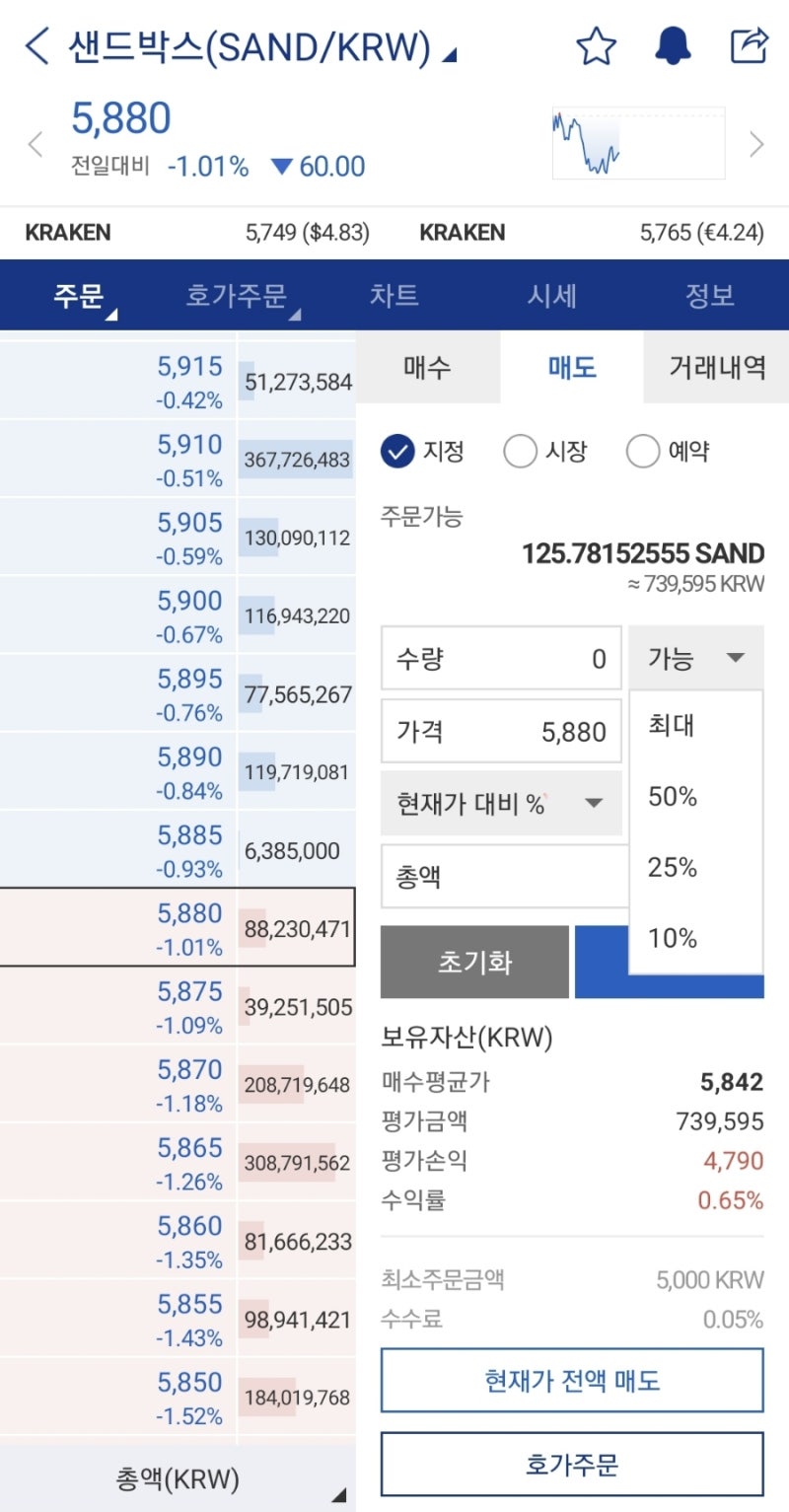Select the 시장 market order option

[x=545, y=453]
